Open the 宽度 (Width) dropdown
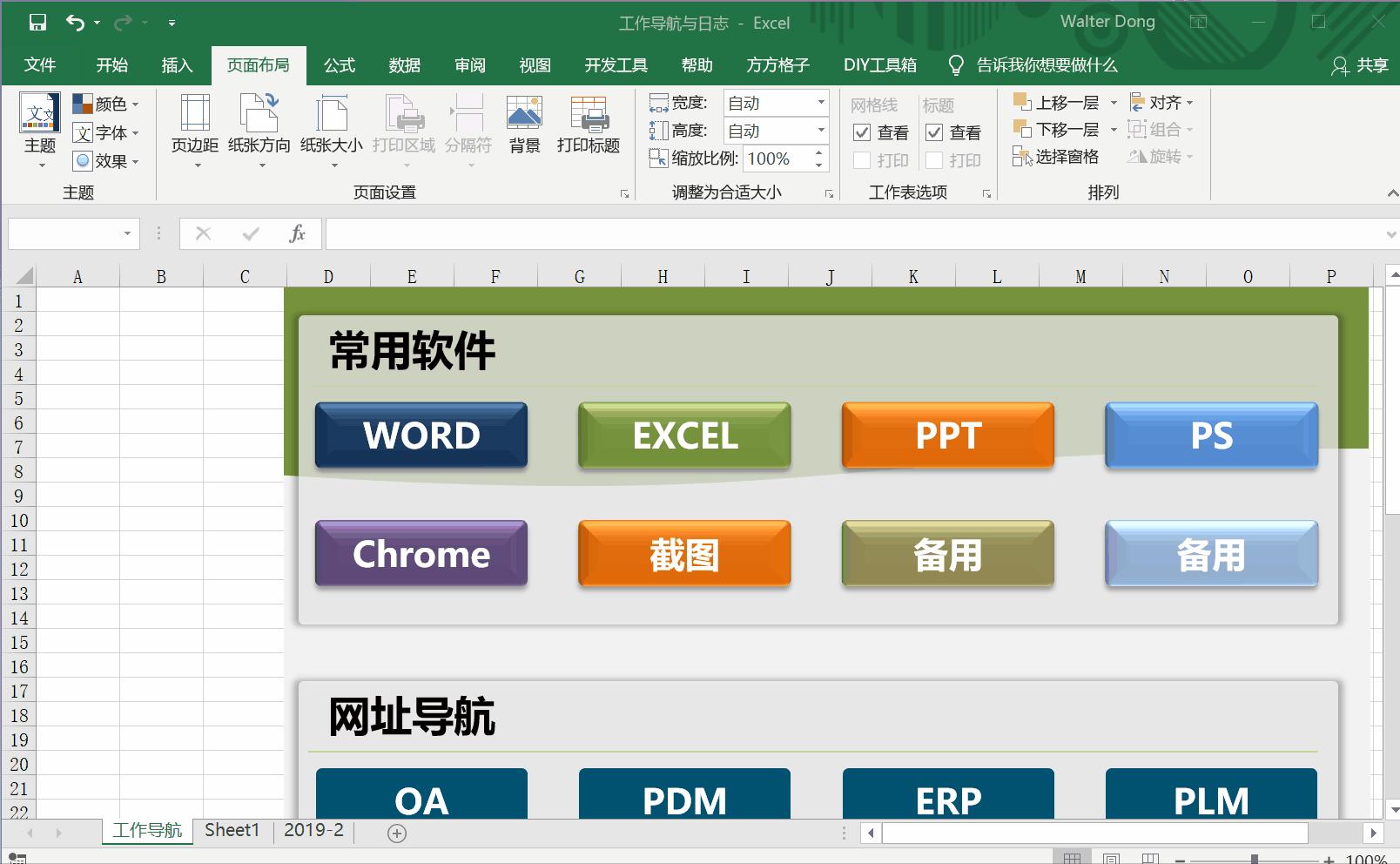The width and height of the screenshot is (1400, 864). [819, 102]
